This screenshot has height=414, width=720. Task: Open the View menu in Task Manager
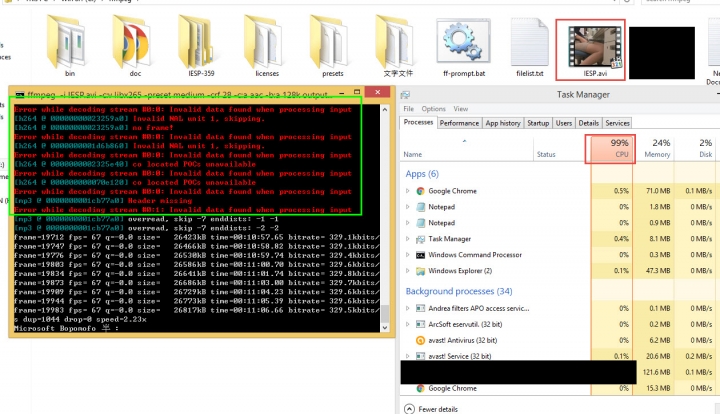point(461,109)
